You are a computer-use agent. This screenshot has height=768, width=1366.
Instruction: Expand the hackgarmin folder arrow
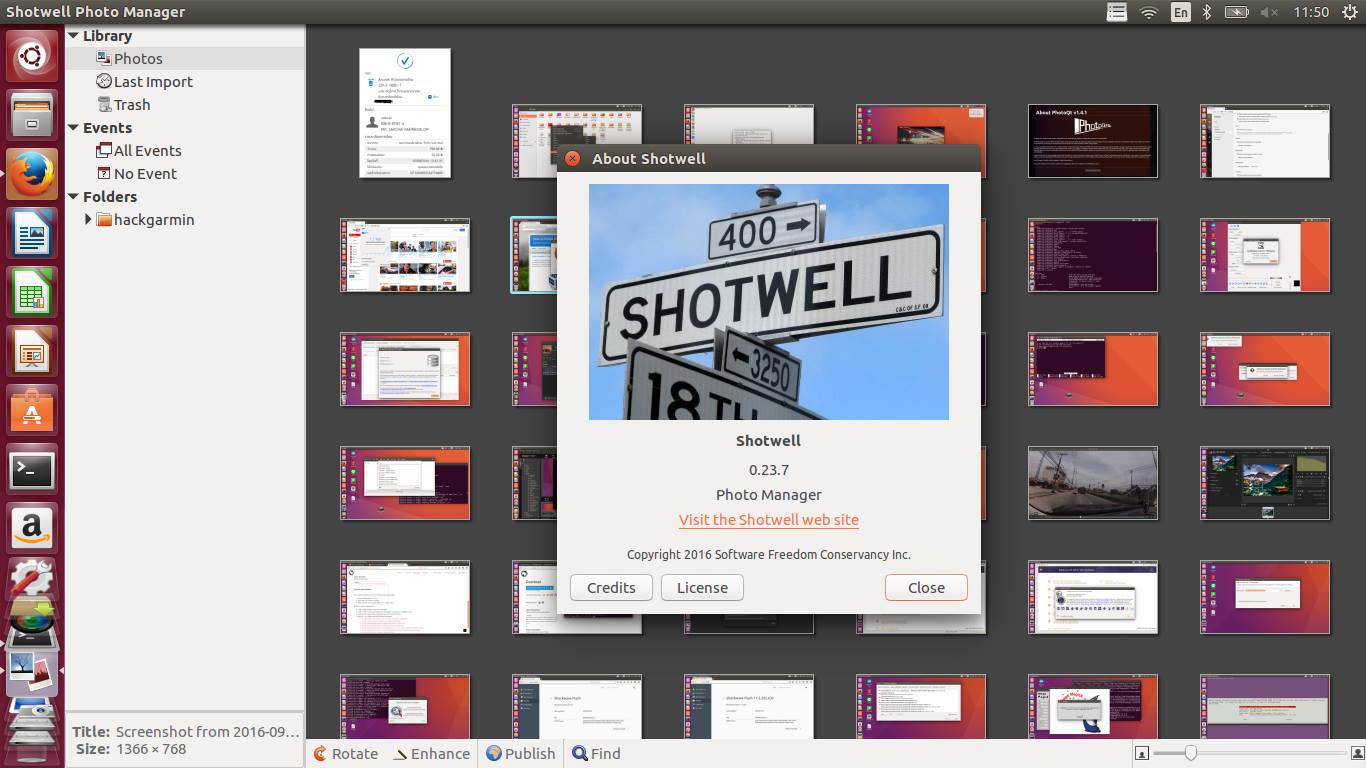[x=88, y=220]
